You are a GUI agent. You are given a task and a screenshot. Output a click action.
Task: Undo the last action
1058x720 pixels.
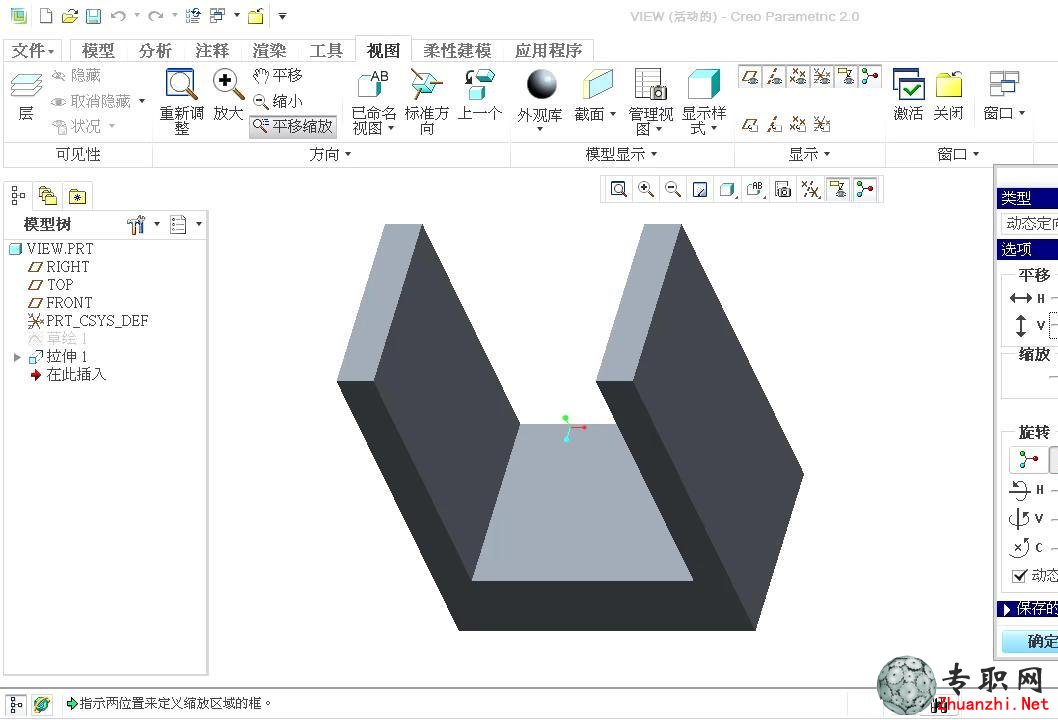pyautogui.click(x=118, y=16)
